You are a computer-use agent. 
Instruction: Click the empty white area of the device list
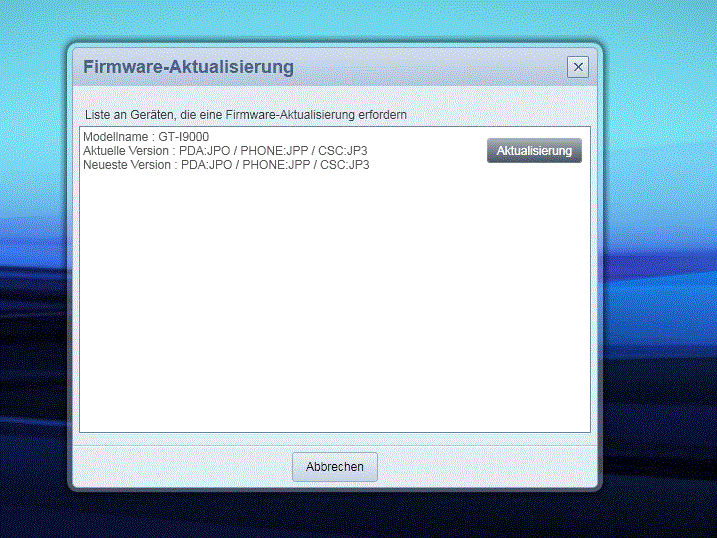(x=335, y=302)
